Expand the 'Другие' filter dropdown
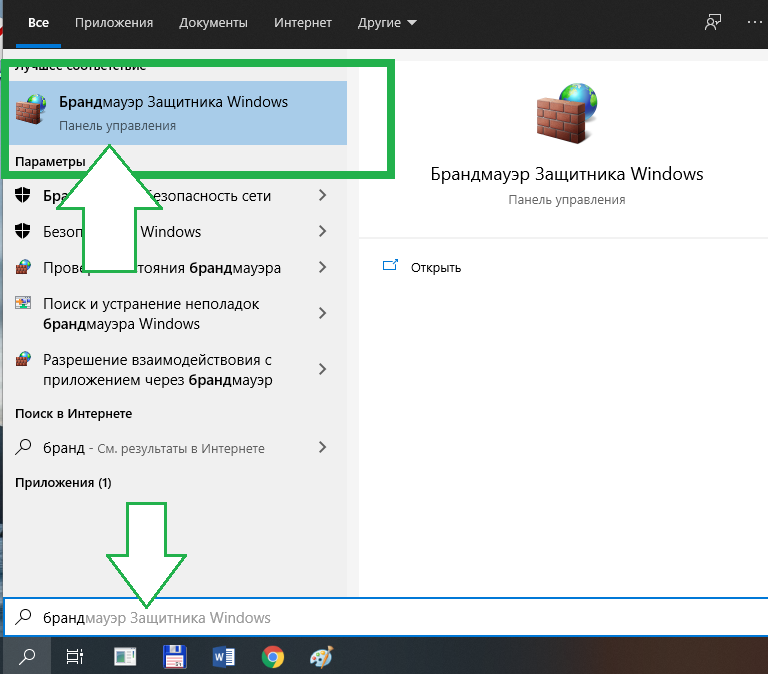 [x=388, y=21]
